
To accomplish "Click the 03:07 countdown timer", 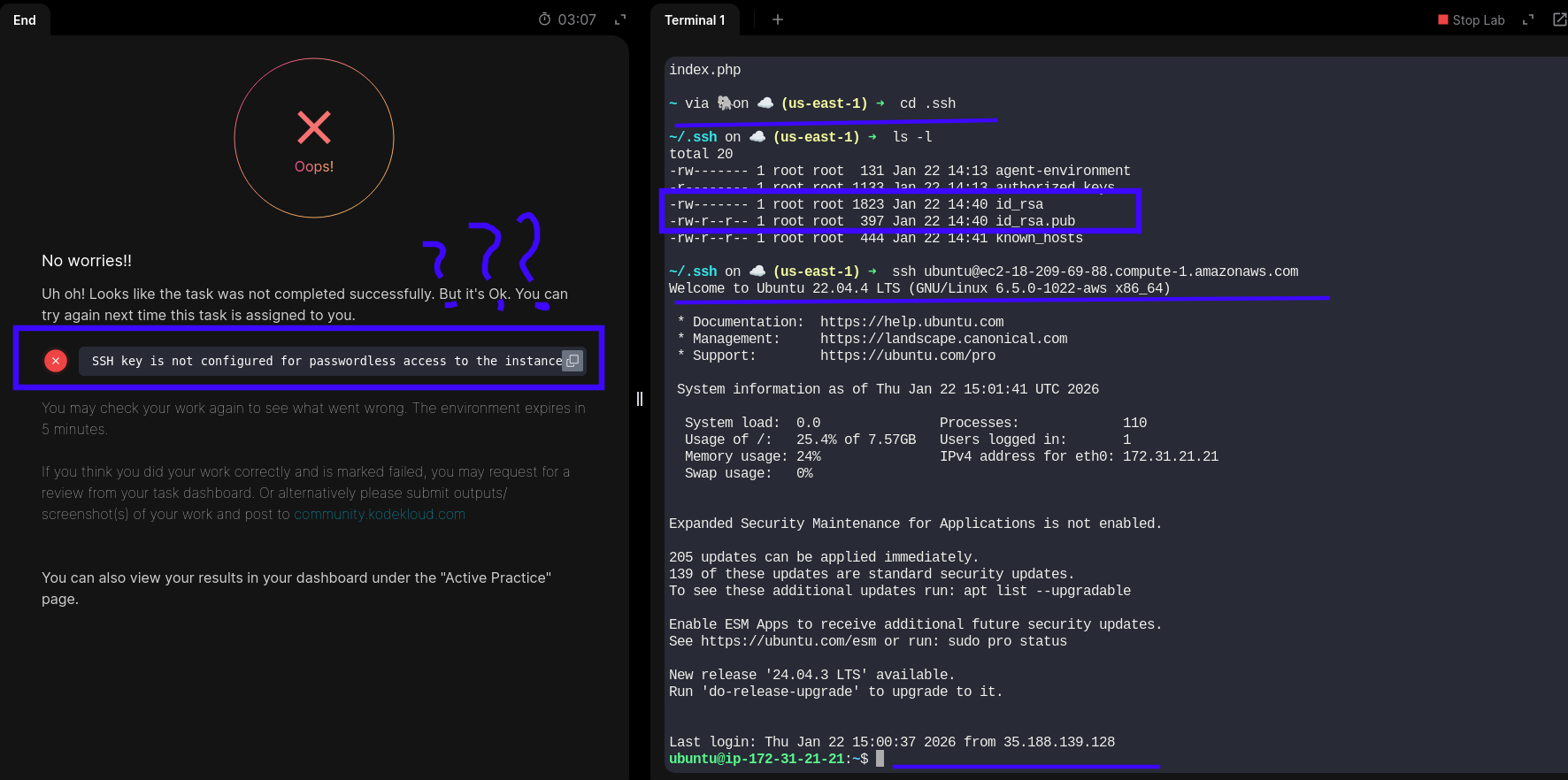I will 577,19.
